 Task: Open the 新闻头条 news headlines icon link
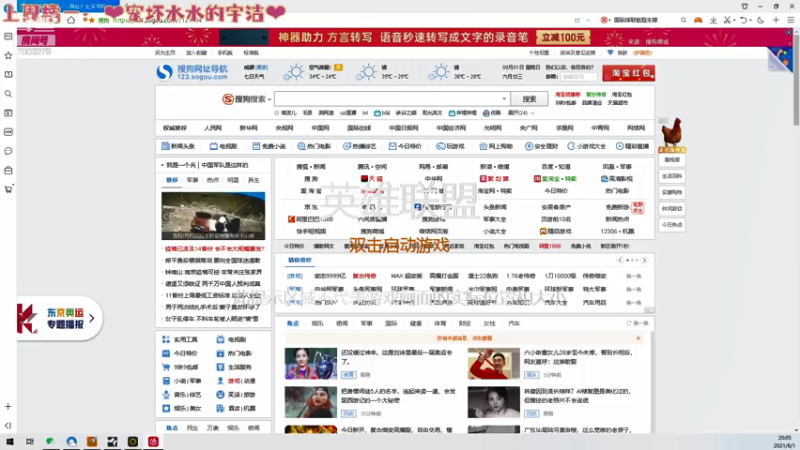(178, 146)
